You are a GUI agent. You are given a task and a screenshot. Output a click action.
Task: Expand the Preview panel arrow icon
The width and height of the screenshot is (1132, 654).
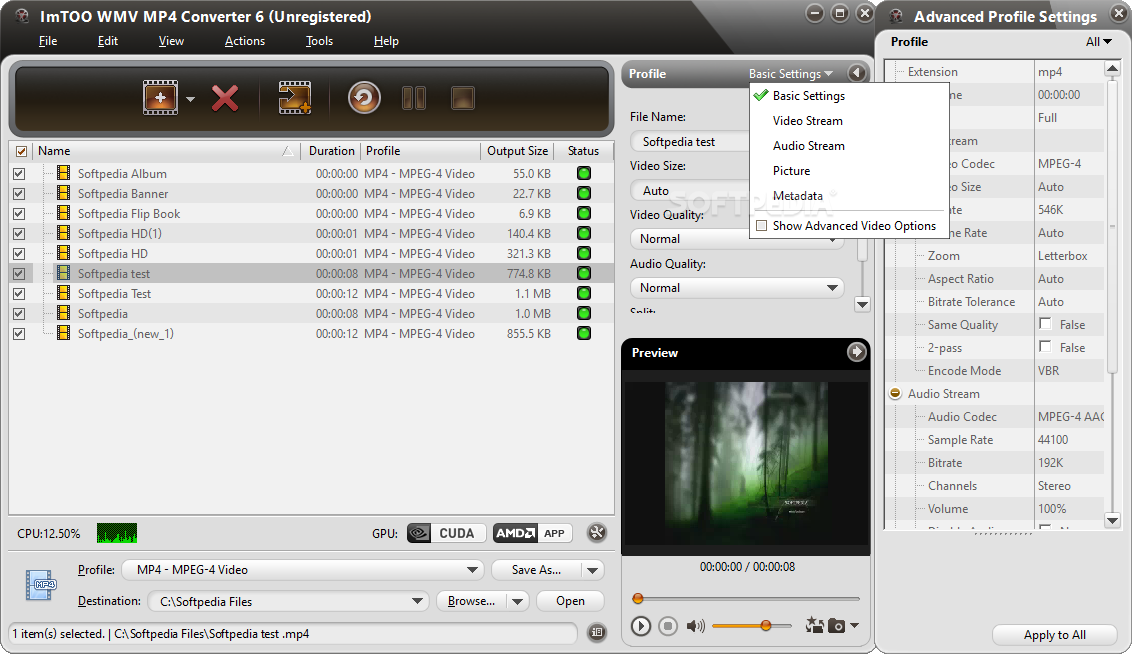(x=856, y=352)
